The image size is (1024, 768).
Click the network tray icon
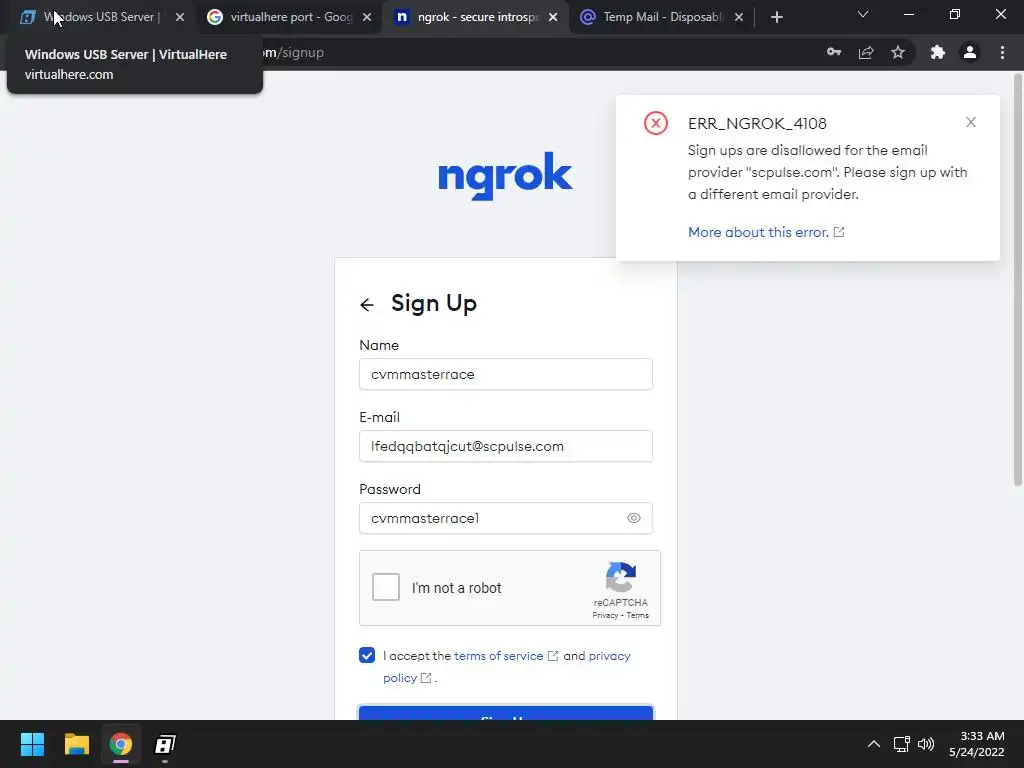pyautogui.click(x=902, y=744)
